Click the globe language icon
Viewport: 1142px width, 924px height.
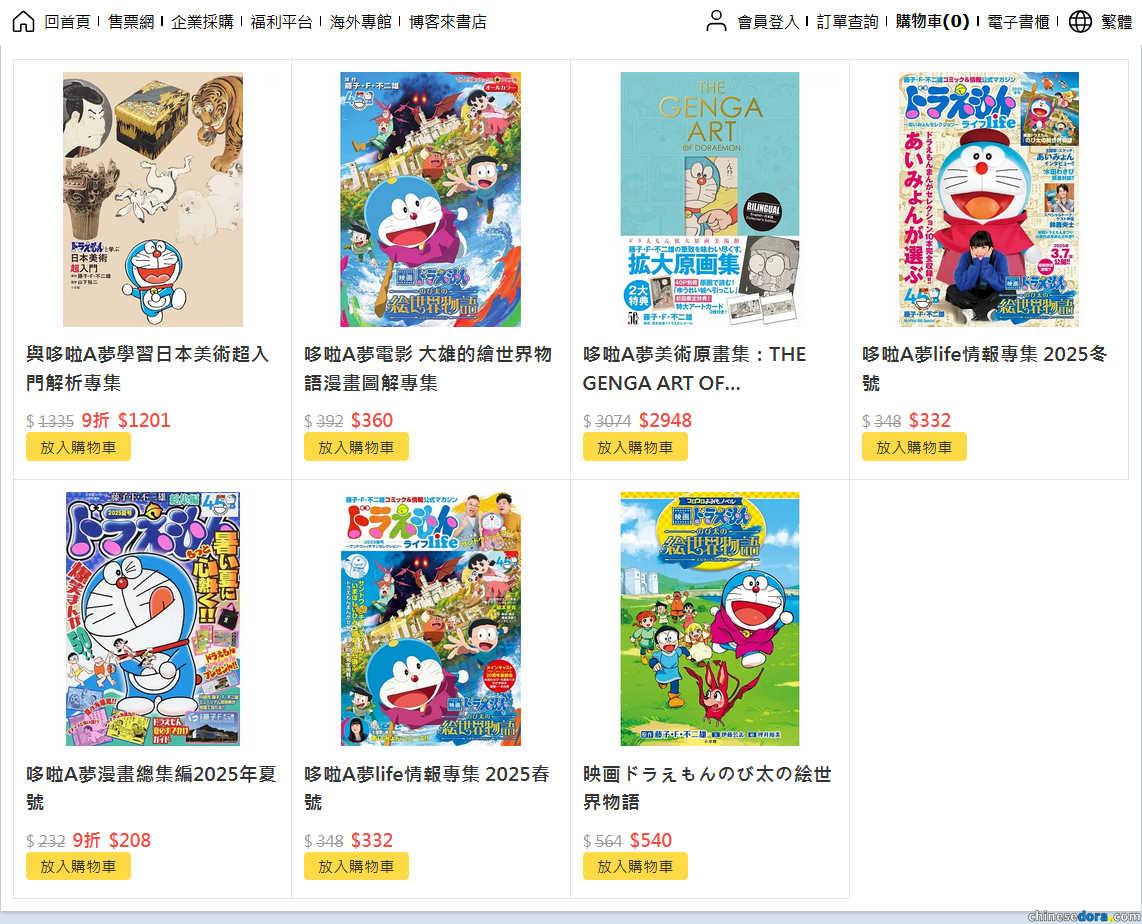pos(1080,21)
